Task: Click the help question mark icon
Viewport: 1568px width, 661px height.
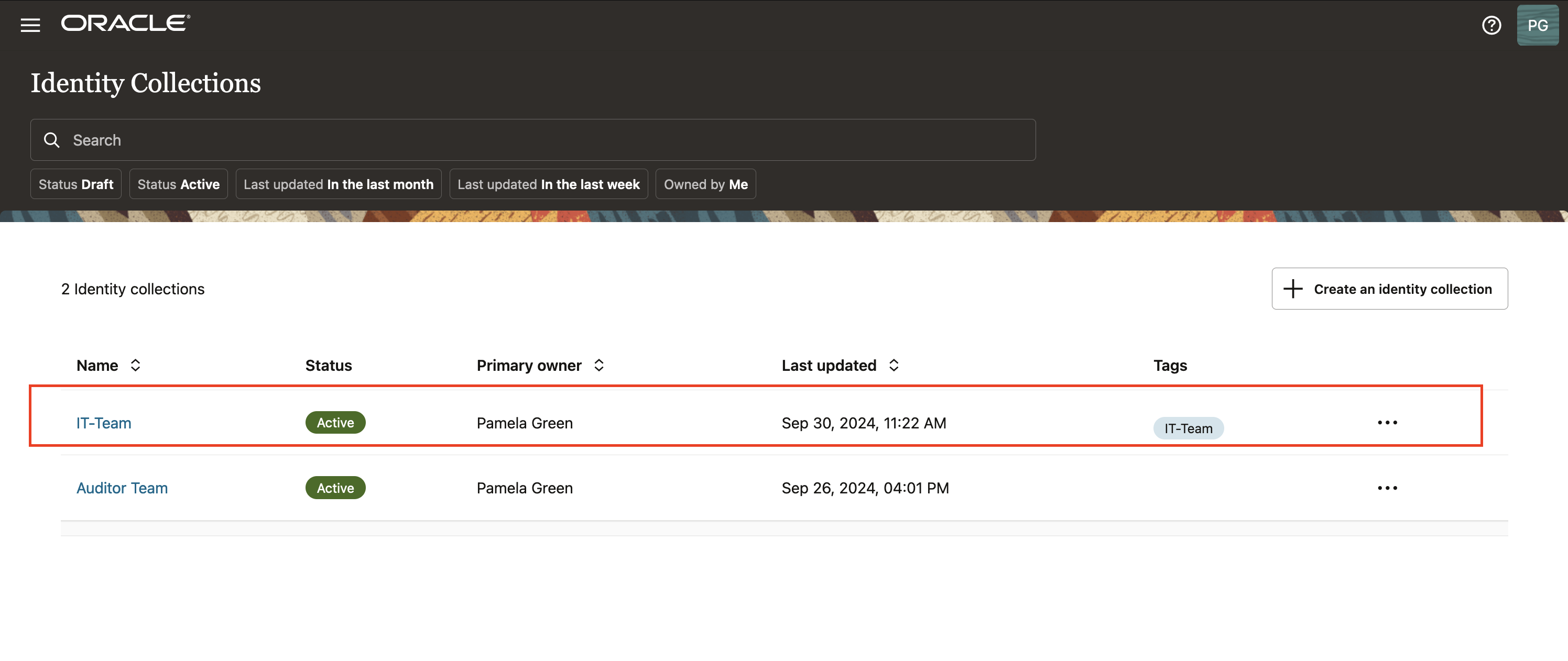Action: [1490, 25]
